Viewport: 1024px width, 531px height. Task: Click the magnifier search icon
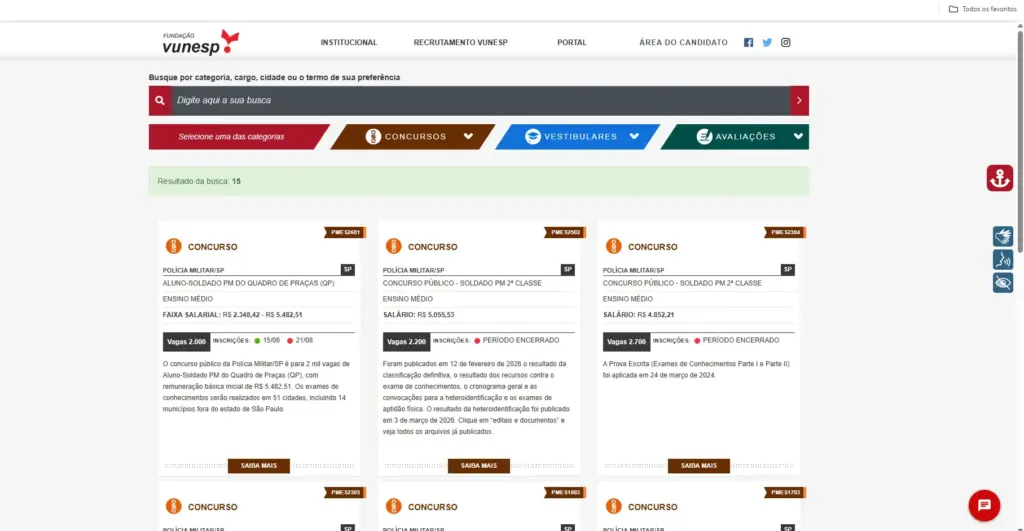(160, 101)
